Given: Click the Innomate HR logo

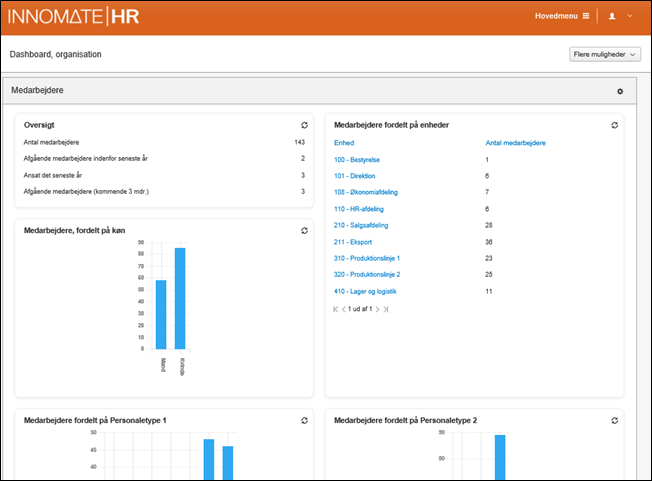Looking at the screenshot, I should click(x=76, y=17).
